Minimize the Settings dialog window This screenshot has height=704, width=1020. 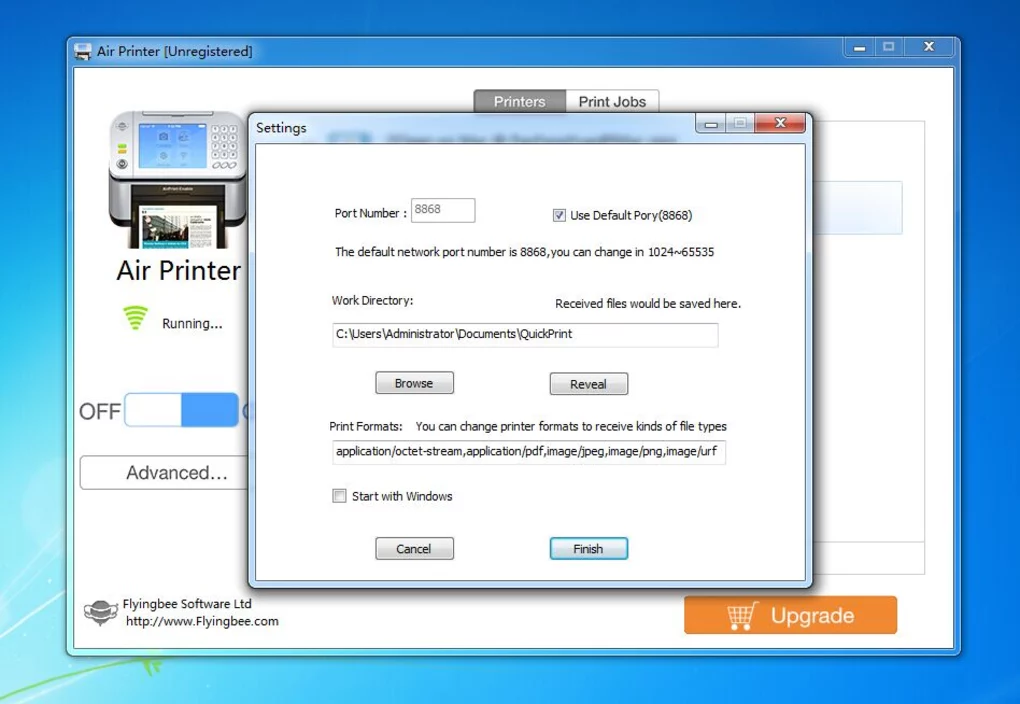pyautogui.click(x=712, y=124)
